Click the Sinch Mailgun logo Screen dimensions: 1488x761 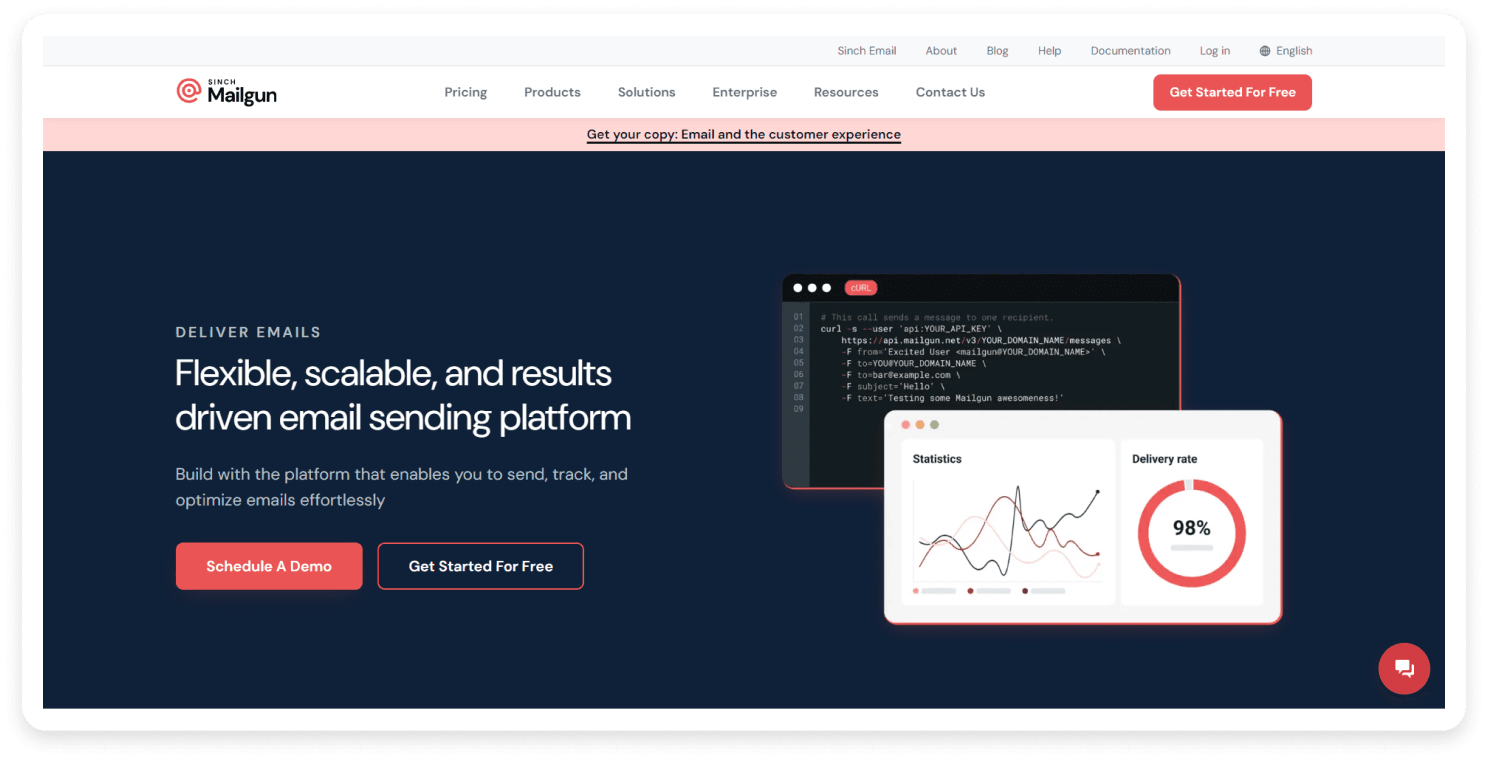227,92
